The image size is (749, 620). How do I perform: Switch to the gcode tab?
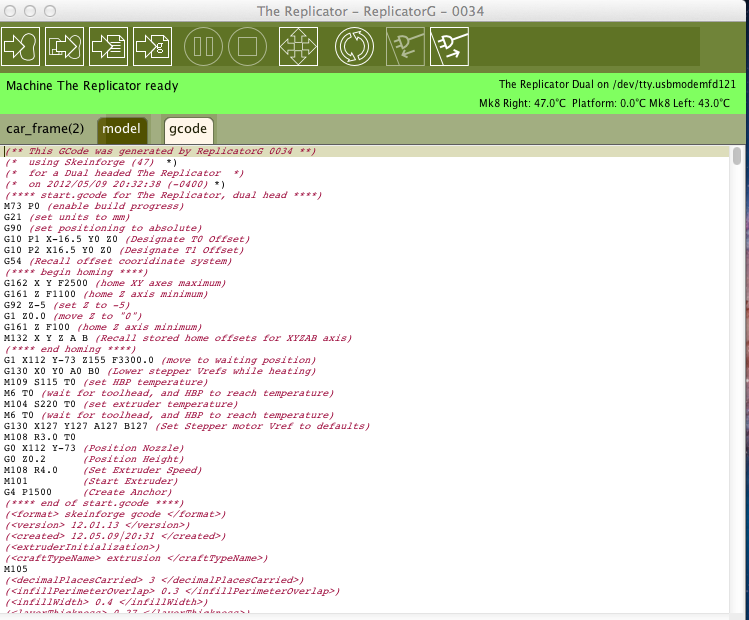pos(188,129)
